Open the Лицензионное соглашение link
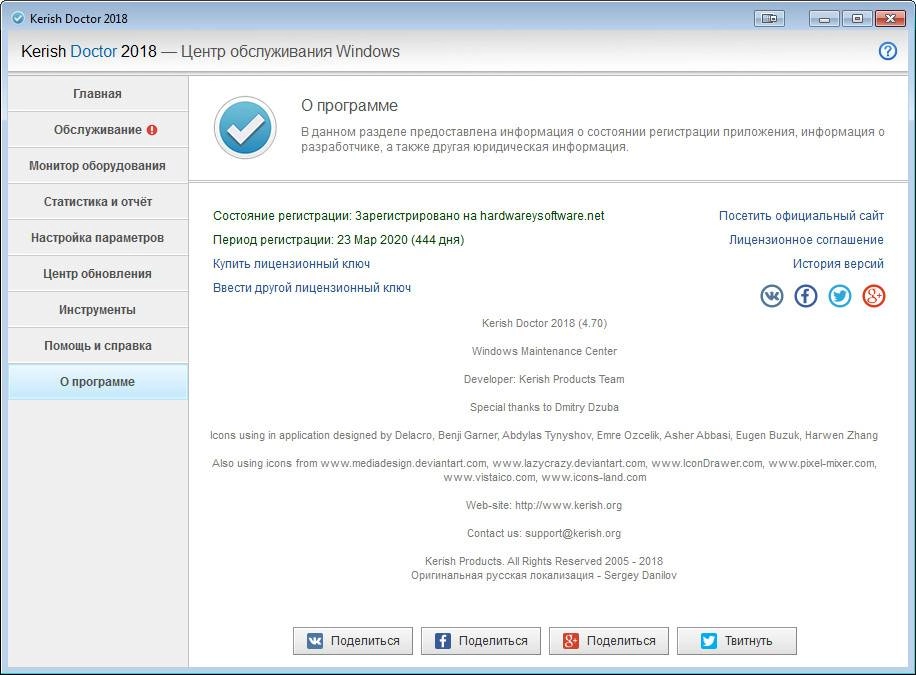Image resolution: width=916 pixels, height=675 pixels. point(806,240)
